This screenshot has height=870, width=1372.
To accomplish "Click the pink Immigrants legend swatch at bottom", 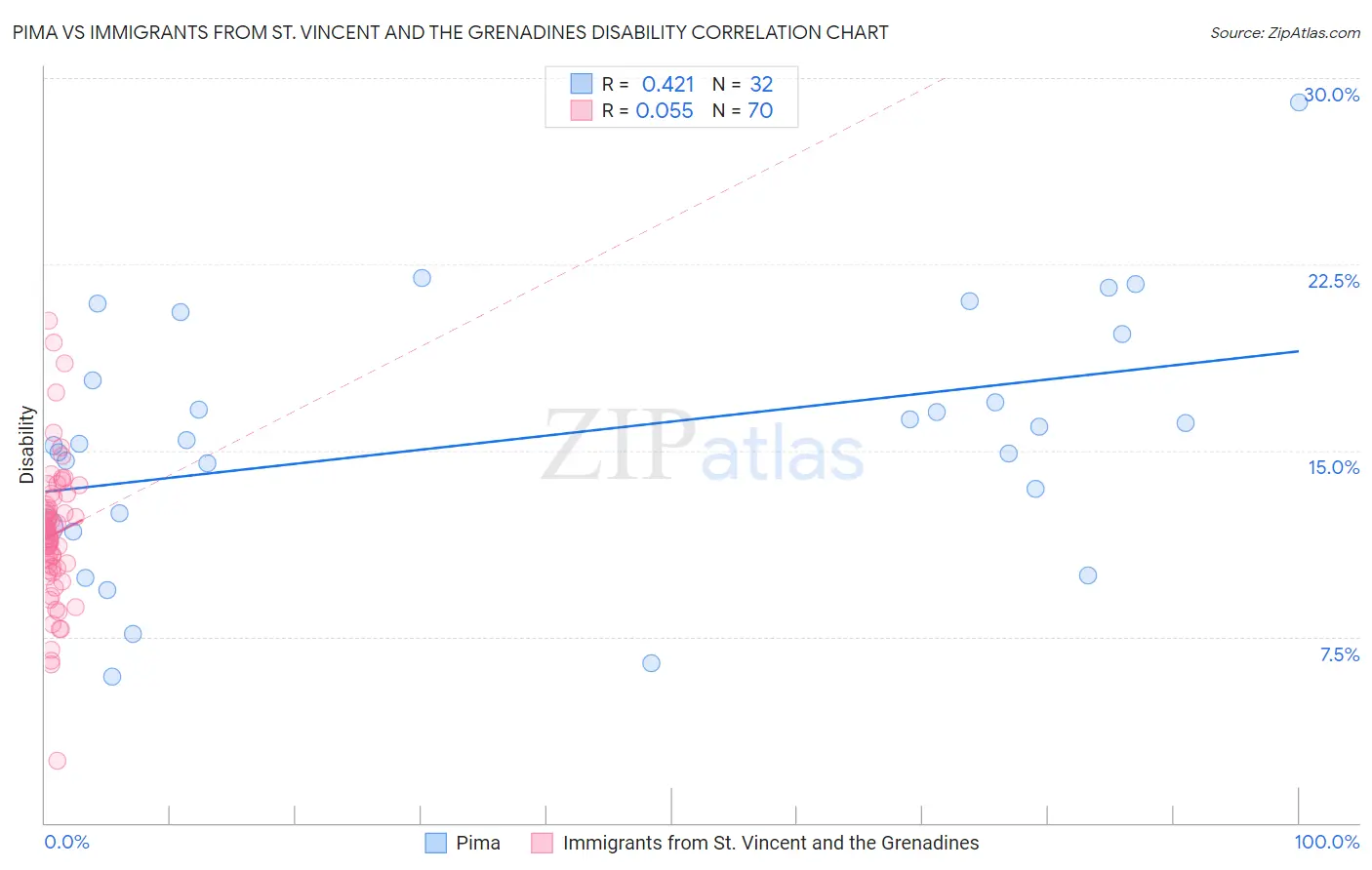I will (542, 843).
